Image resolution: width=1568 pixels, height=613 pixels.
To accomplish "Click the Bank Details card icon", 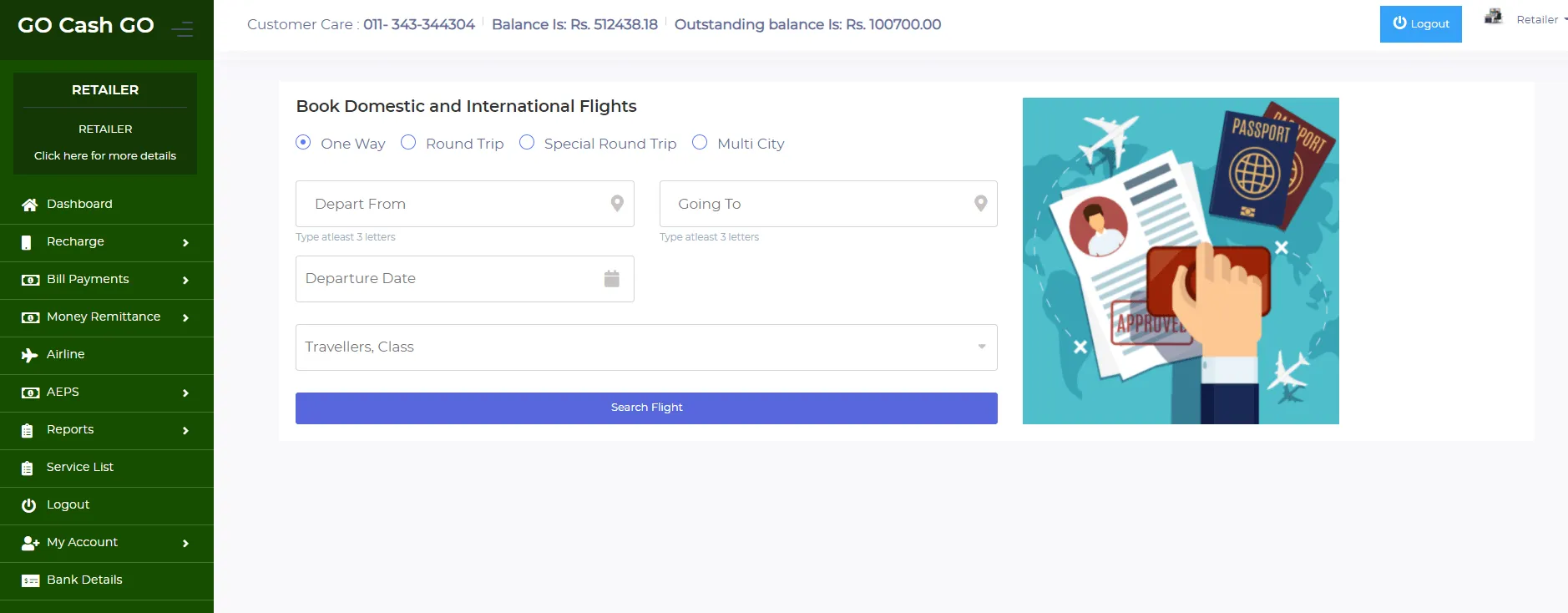I will coord(30,580).
